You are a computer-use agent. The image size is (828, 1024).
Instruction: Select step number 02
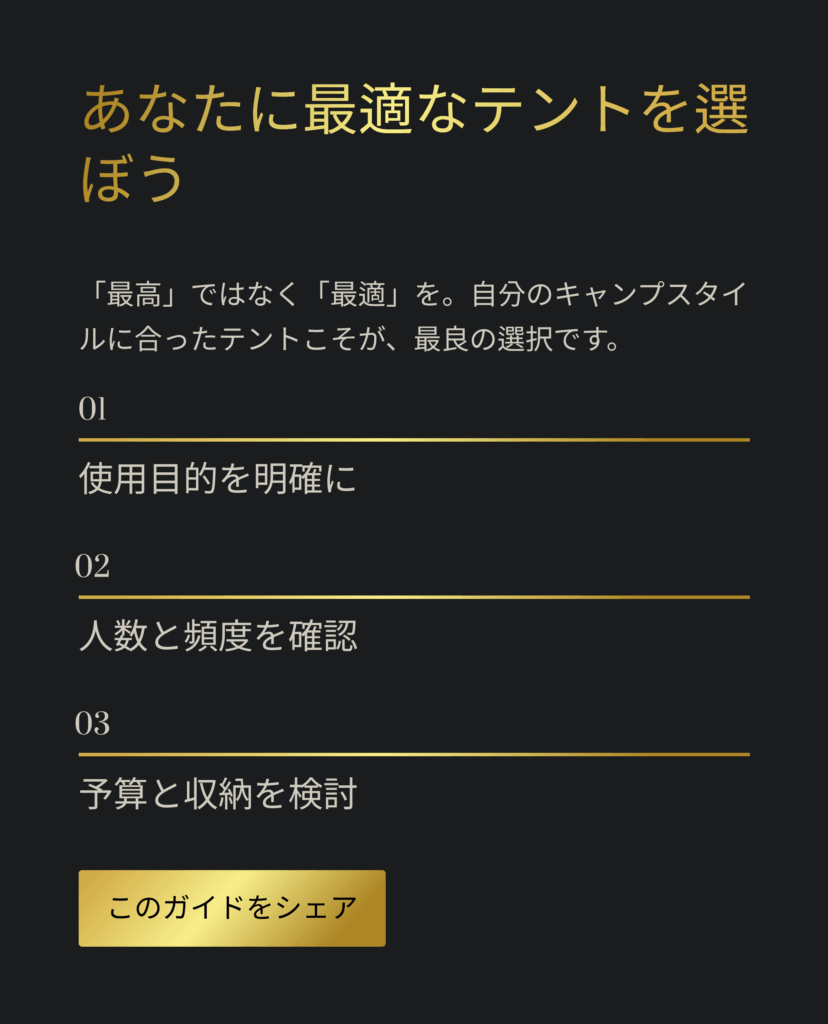point(93,566)
